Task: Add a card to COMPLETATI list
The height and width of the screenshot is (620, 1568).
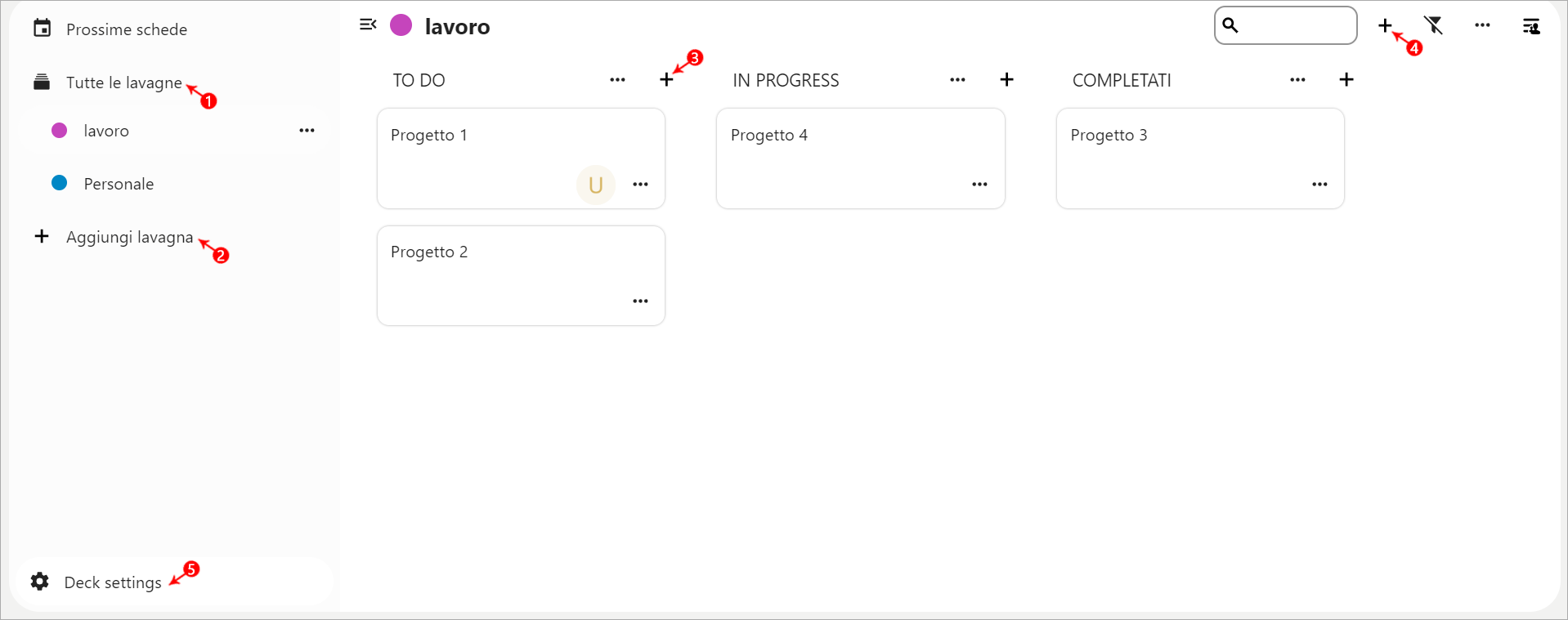Action: (1346, 80)
